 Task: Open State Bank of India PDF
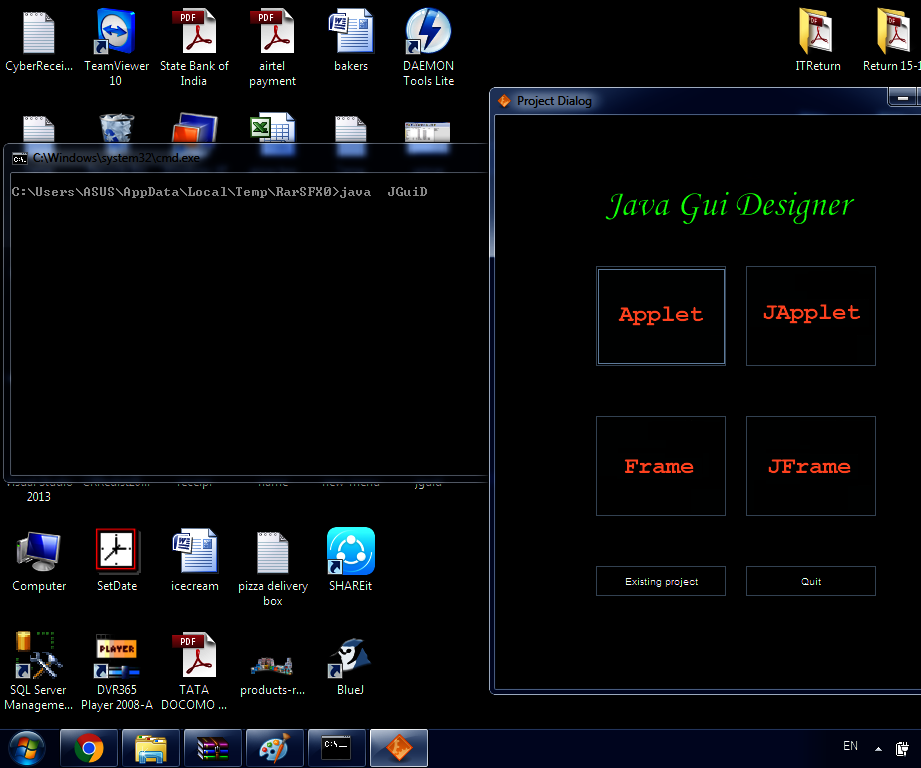[194, 47]
